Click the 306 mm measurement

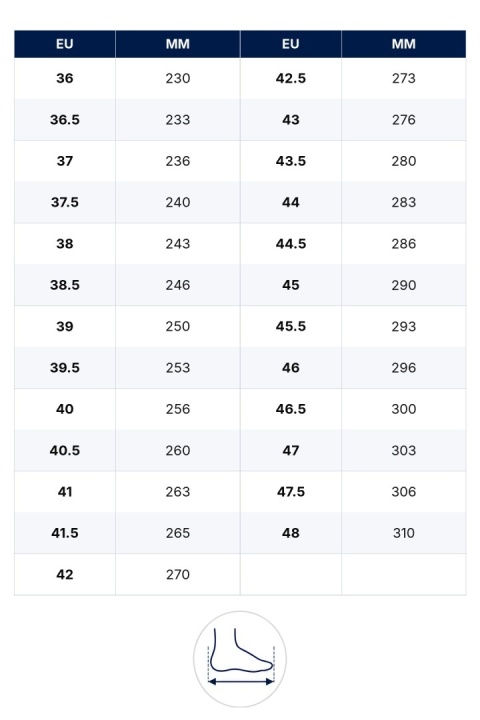tap(404, 492)
